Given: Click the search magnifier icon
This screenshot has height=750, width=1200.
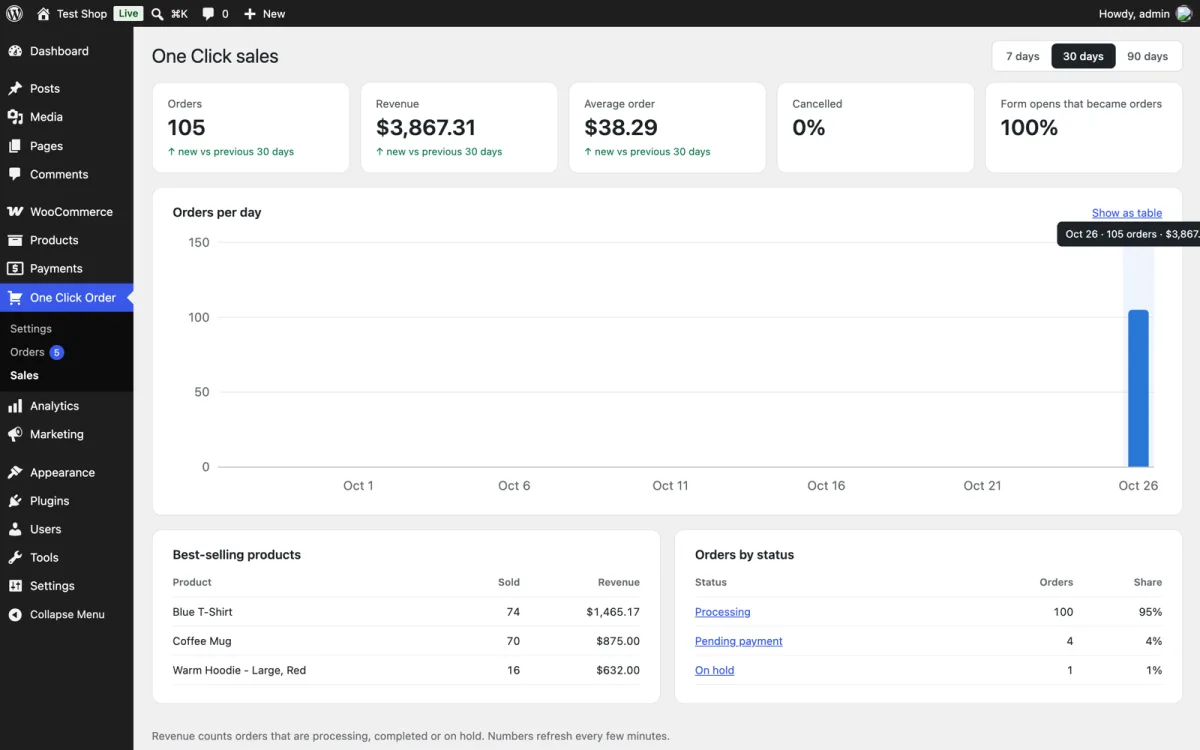Looking at the screenshot, I should click(157, 14).
